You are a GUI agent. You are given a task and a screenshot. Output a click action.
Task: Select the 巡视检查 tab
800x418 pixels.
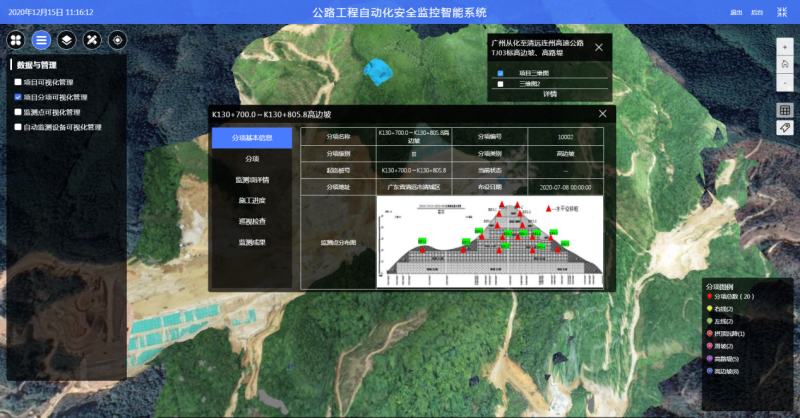click(x=252, y=221)
